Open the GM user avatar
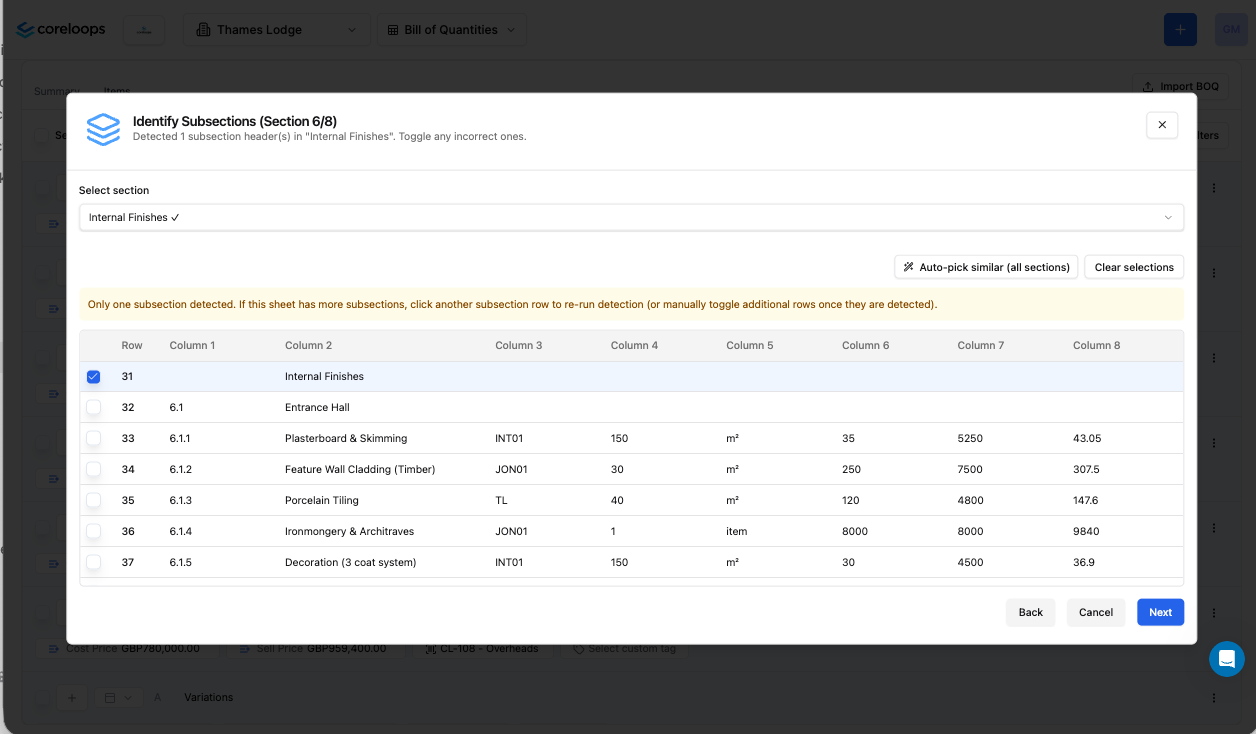Image resolution: width=1256 pixels, height=734 pixels. [x=1230, y=30]
